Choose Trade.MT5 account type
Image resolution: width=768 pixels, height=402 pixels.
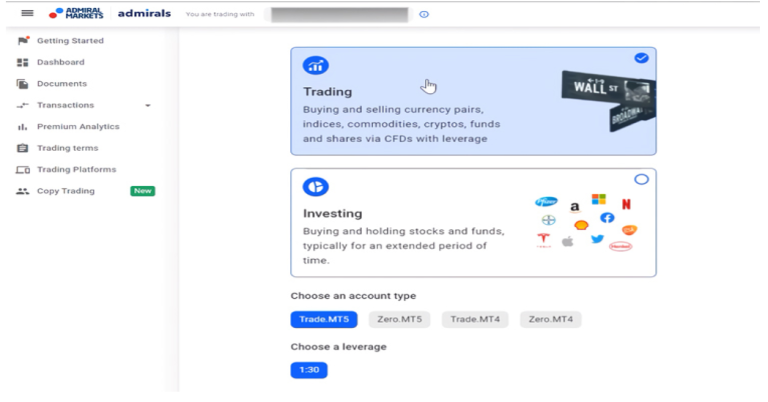(324, 319)
